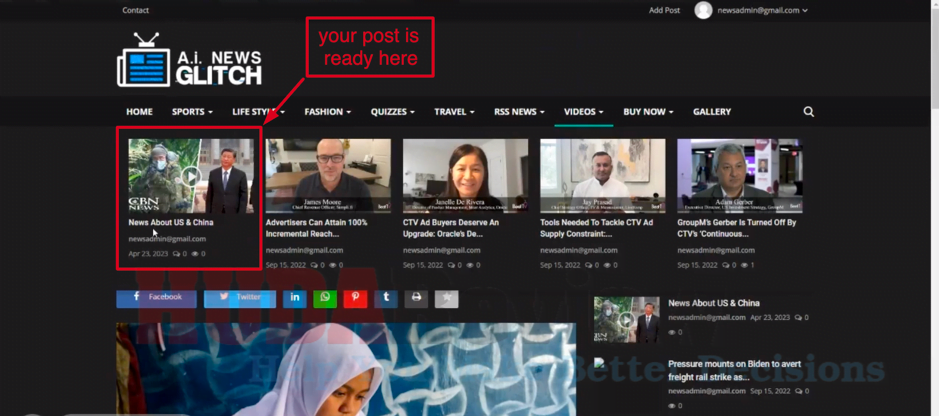Click the main article featured image

click(x=346, y=369)
